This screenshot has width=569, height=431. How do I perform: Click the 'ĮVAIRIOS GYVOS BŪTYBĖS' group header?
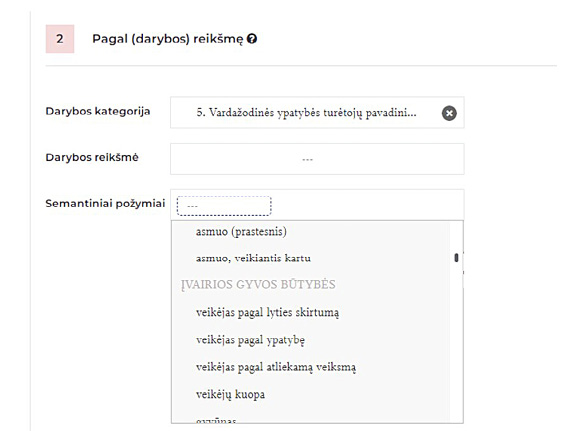(258, 285)
